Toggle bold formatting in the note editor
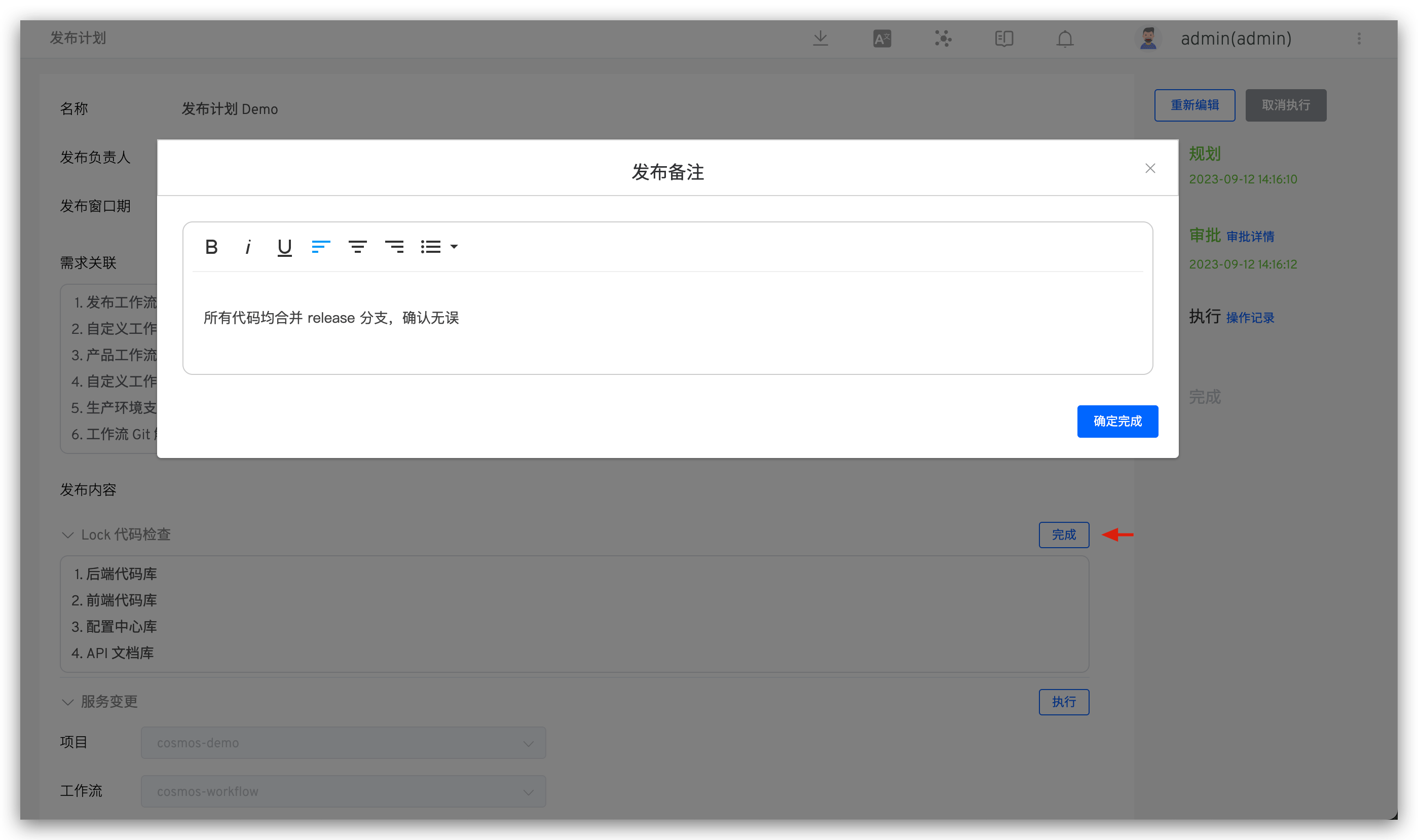1418x840 pixels. coord(211,246)
